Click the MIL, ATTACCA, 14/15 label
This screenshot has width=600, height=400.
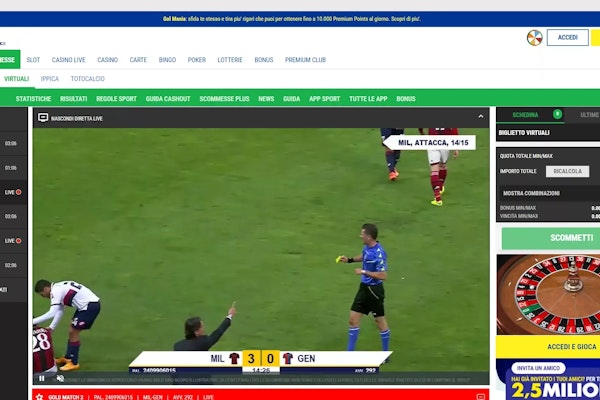[433, 143]
